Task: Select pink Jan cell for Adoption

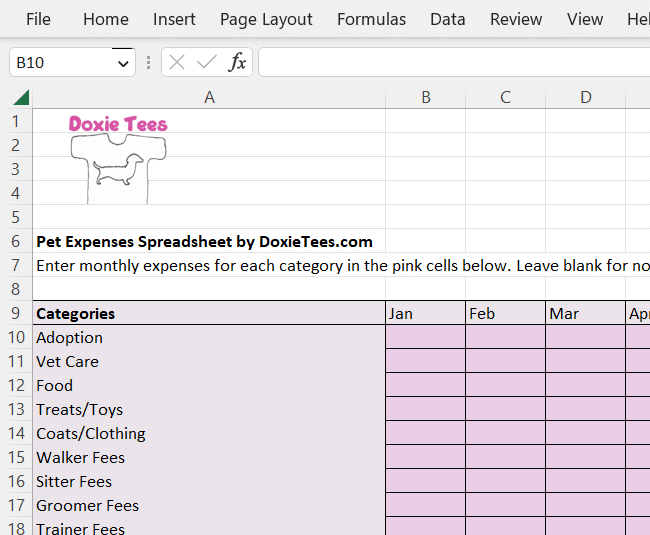Action: (425, 337)
